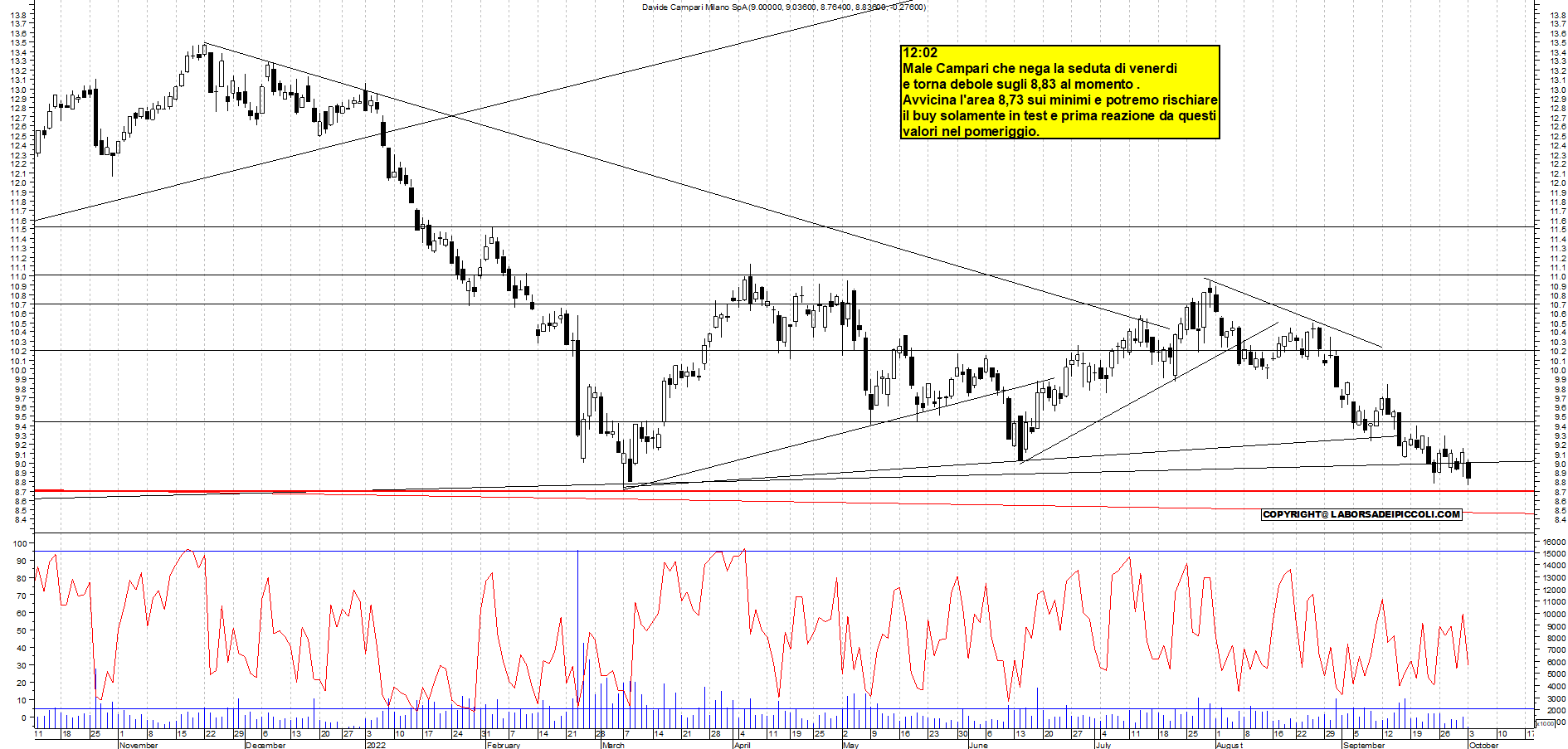Viewport: 1568px width, 749px height.
Task: Click the 90 value on the oscillator scale
Action: pos(22,561)
